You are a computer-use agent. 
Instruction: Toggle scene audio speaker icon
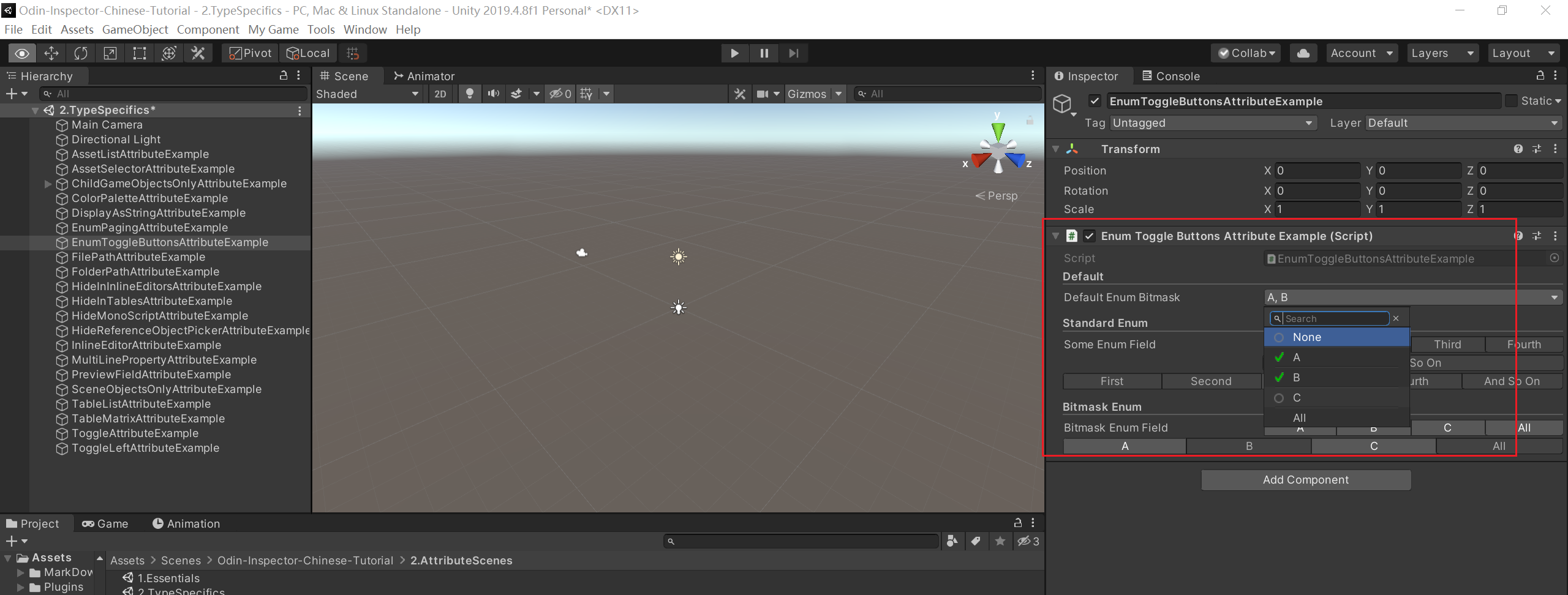coord(493,94)
